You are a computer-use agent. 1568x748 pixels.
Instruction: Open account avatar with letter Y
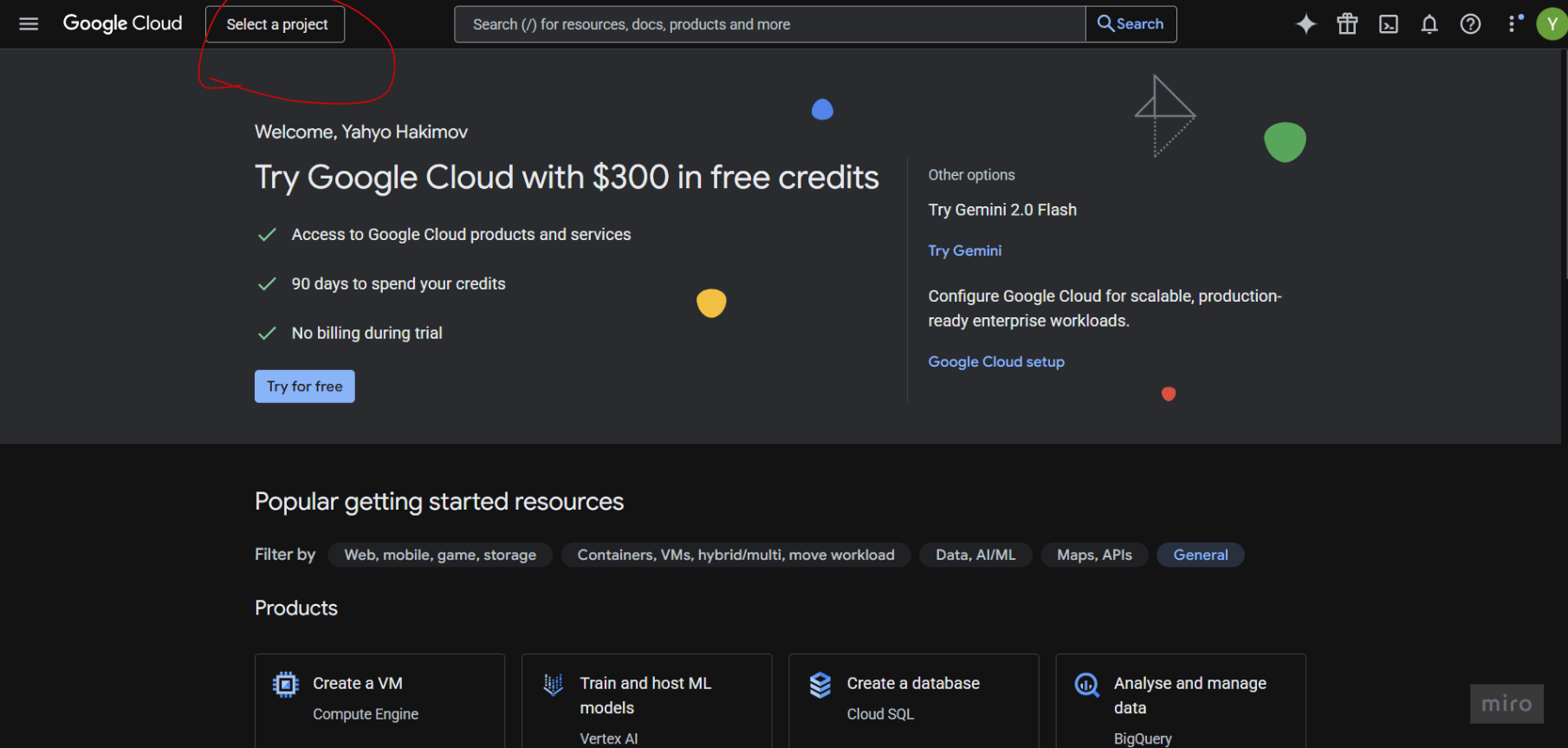pyautogui.click(x=1552, y=24)
